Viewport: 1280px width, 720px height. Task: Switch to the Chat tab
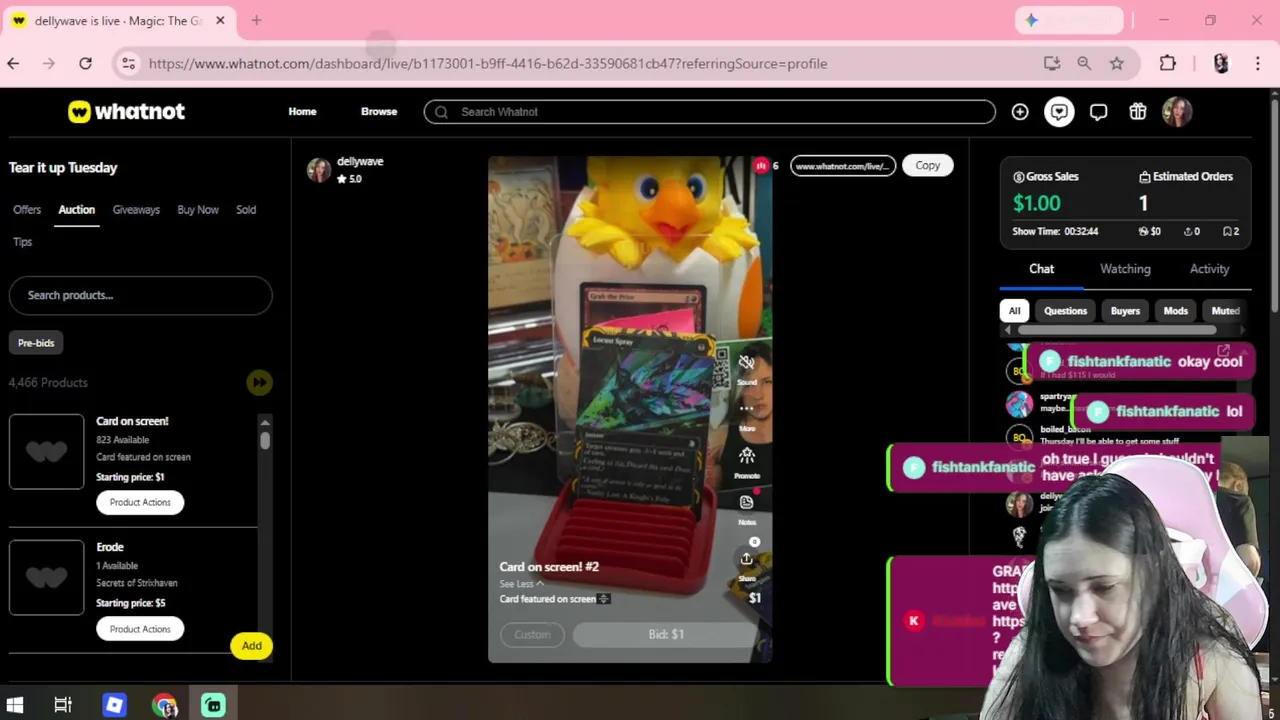[1041, 269]
